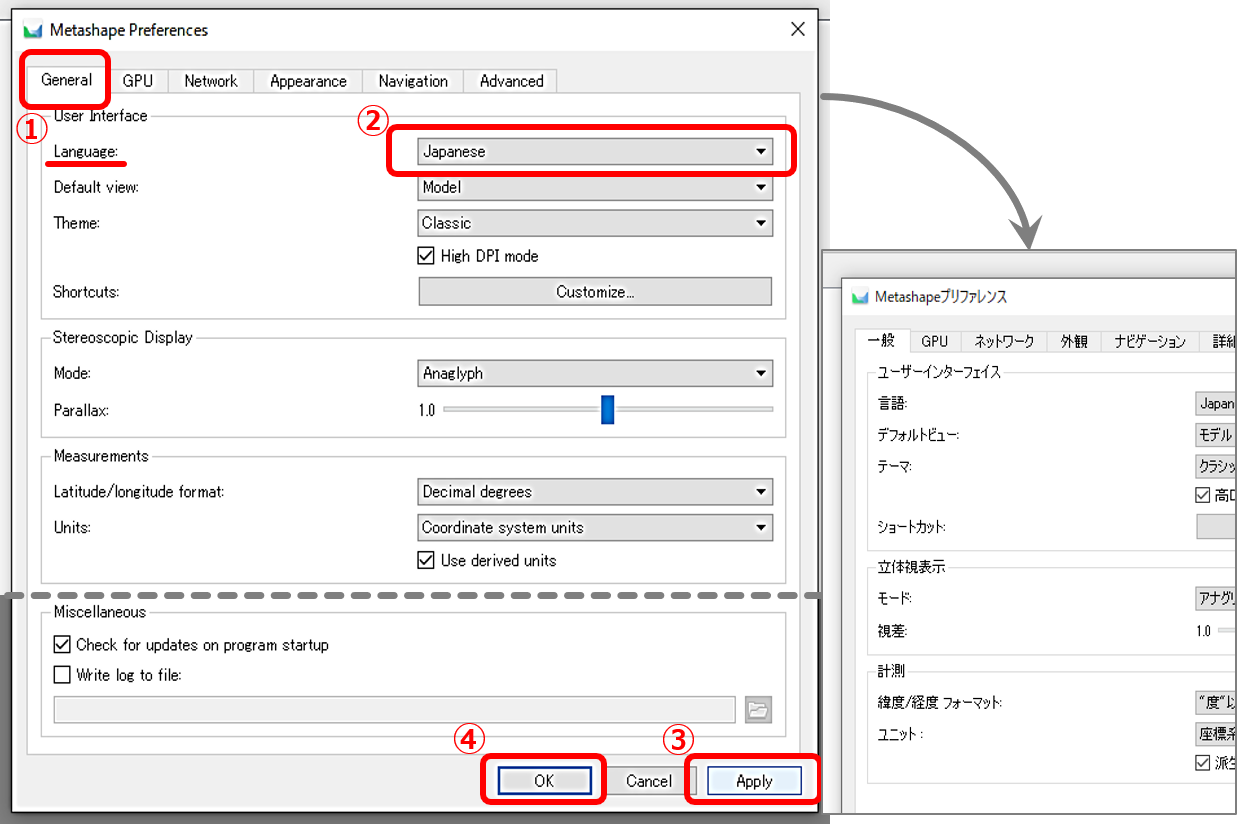The image size is (1243, 824).
Task: Click the Parallax value 1.0 in Preferences
Action: coord(427,410)
